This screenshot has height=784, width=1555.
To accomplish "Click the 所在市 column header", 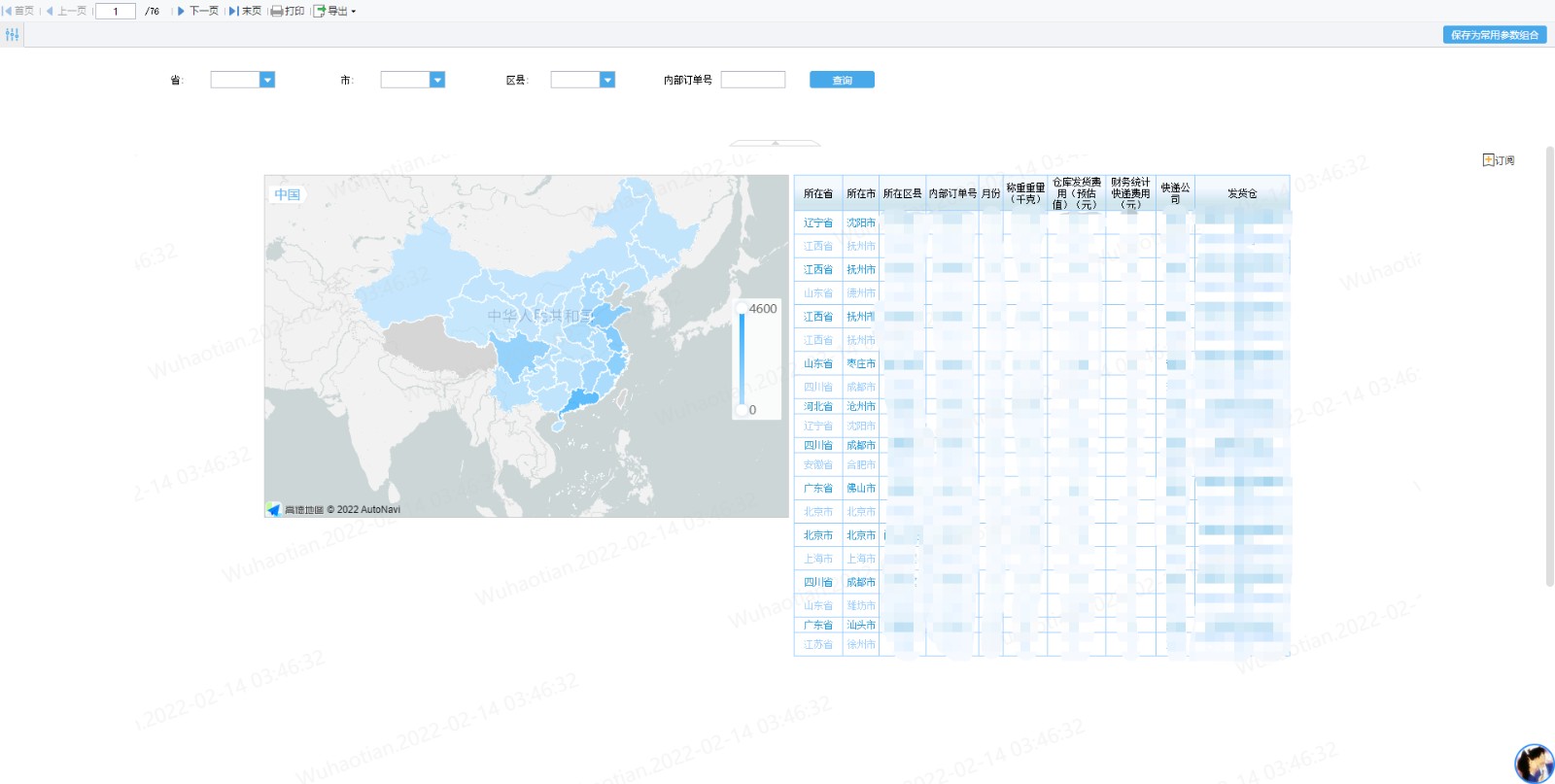I will tap(861, 193).
